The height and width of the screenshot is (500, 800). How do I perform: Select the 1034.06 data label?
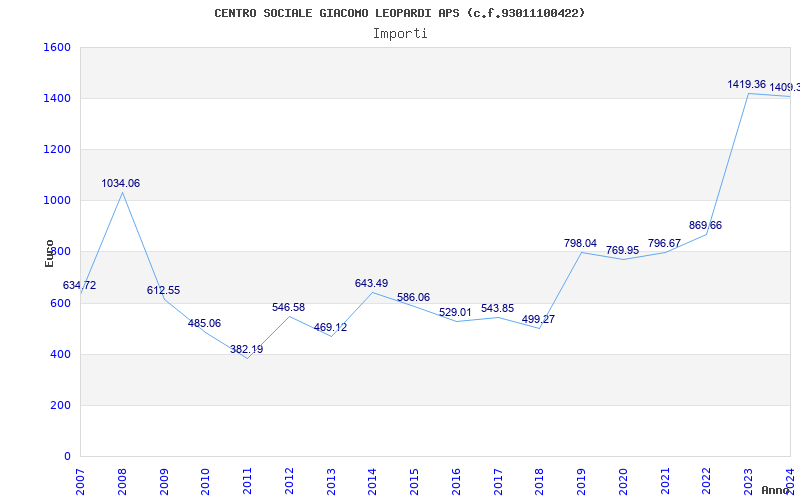(x=120, y=183)
